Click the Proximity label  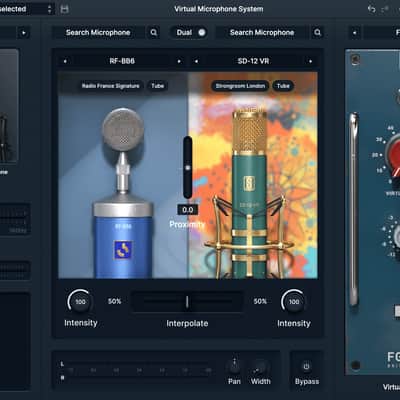[x=187, y=224]
